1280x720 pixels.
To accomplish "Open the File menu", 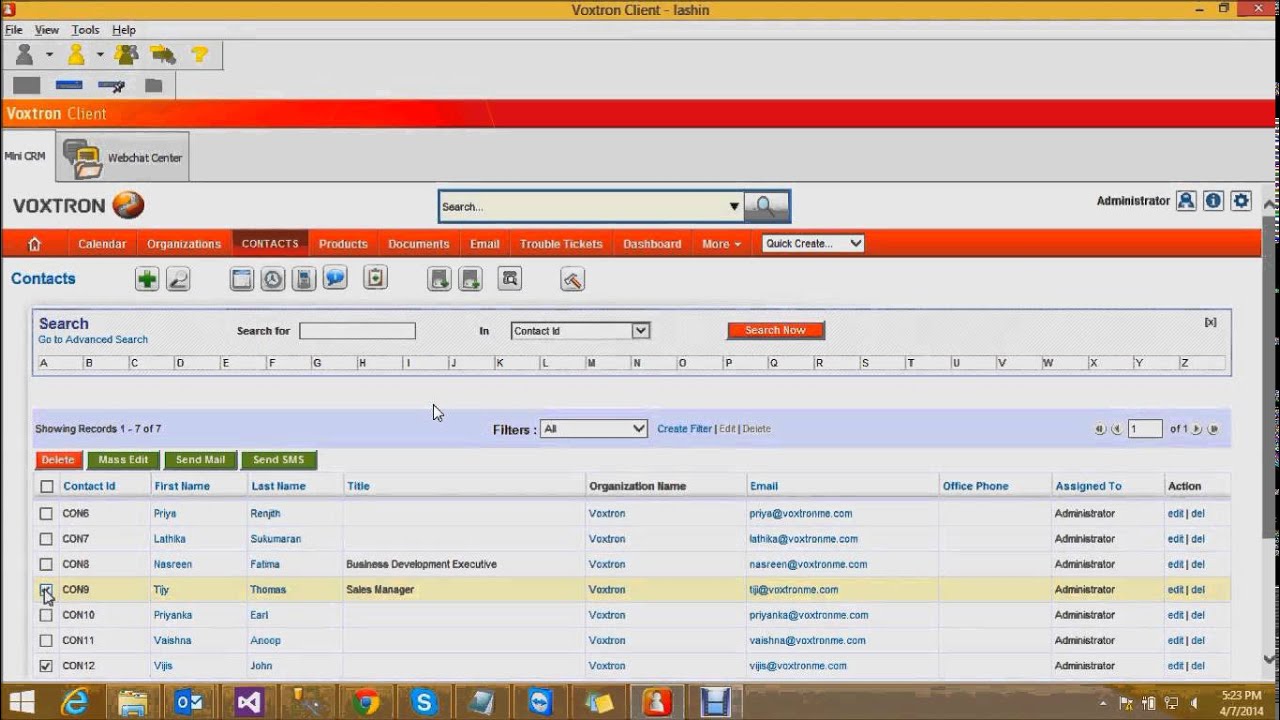I will pyautogui.click(x=13, y=30).
